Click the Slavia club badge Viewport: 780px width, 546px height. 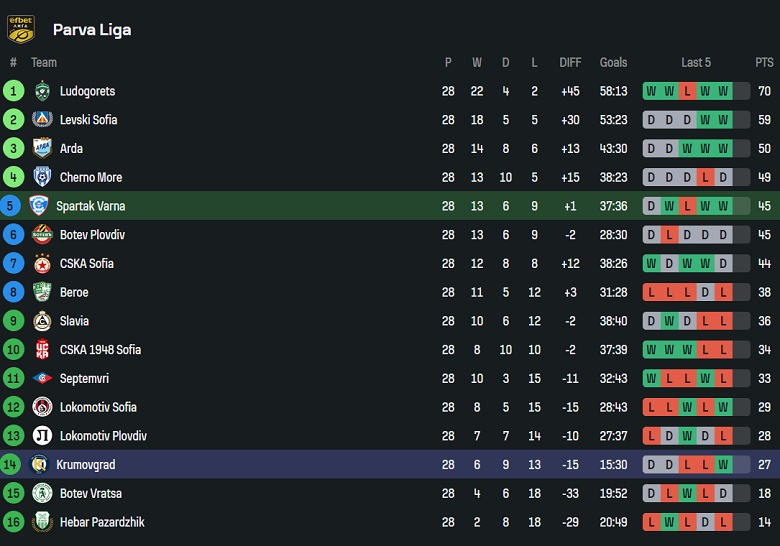(x=42, y=321)
